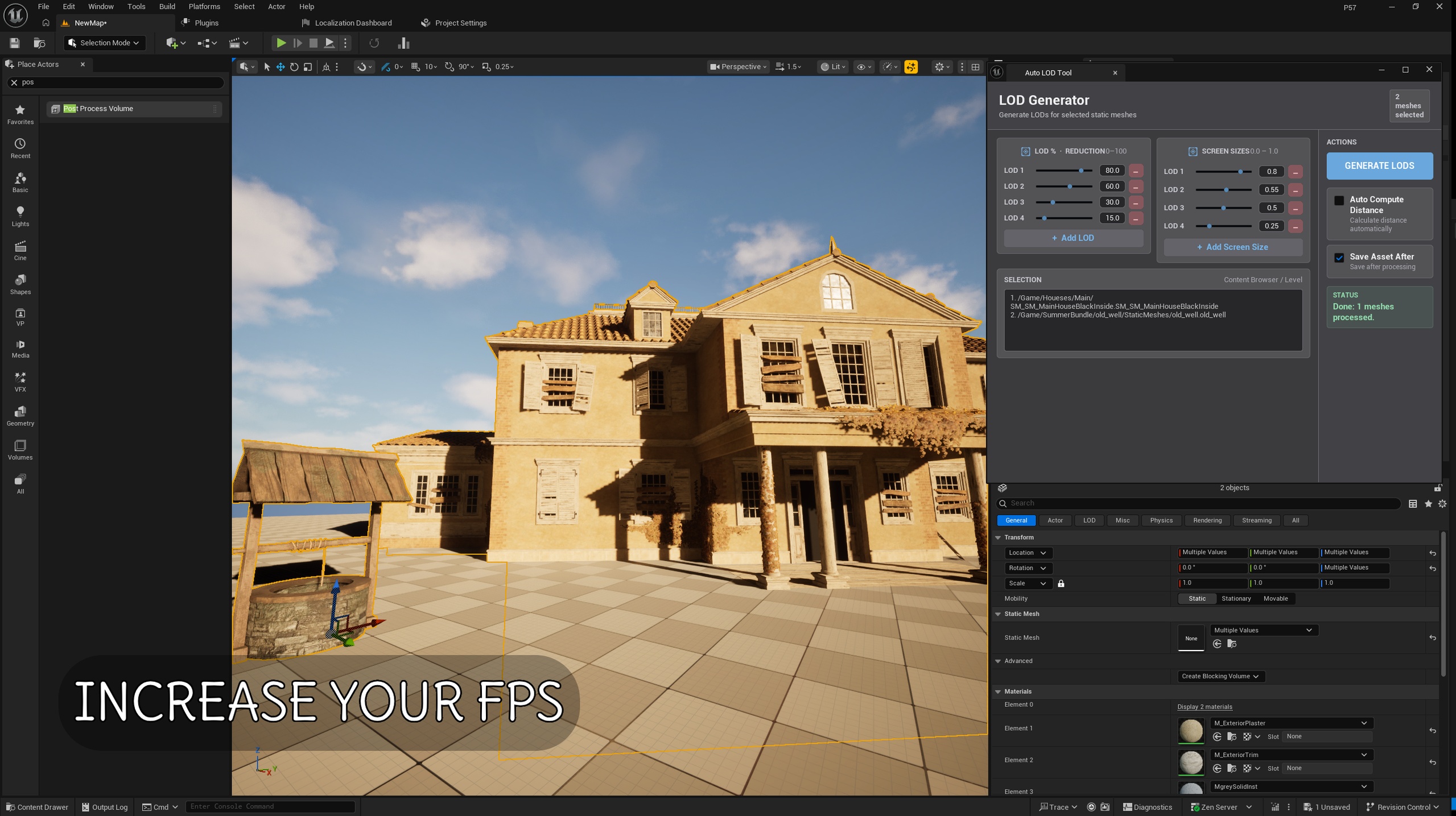Toggle the scale lock icon

(x=1061, y=583)
